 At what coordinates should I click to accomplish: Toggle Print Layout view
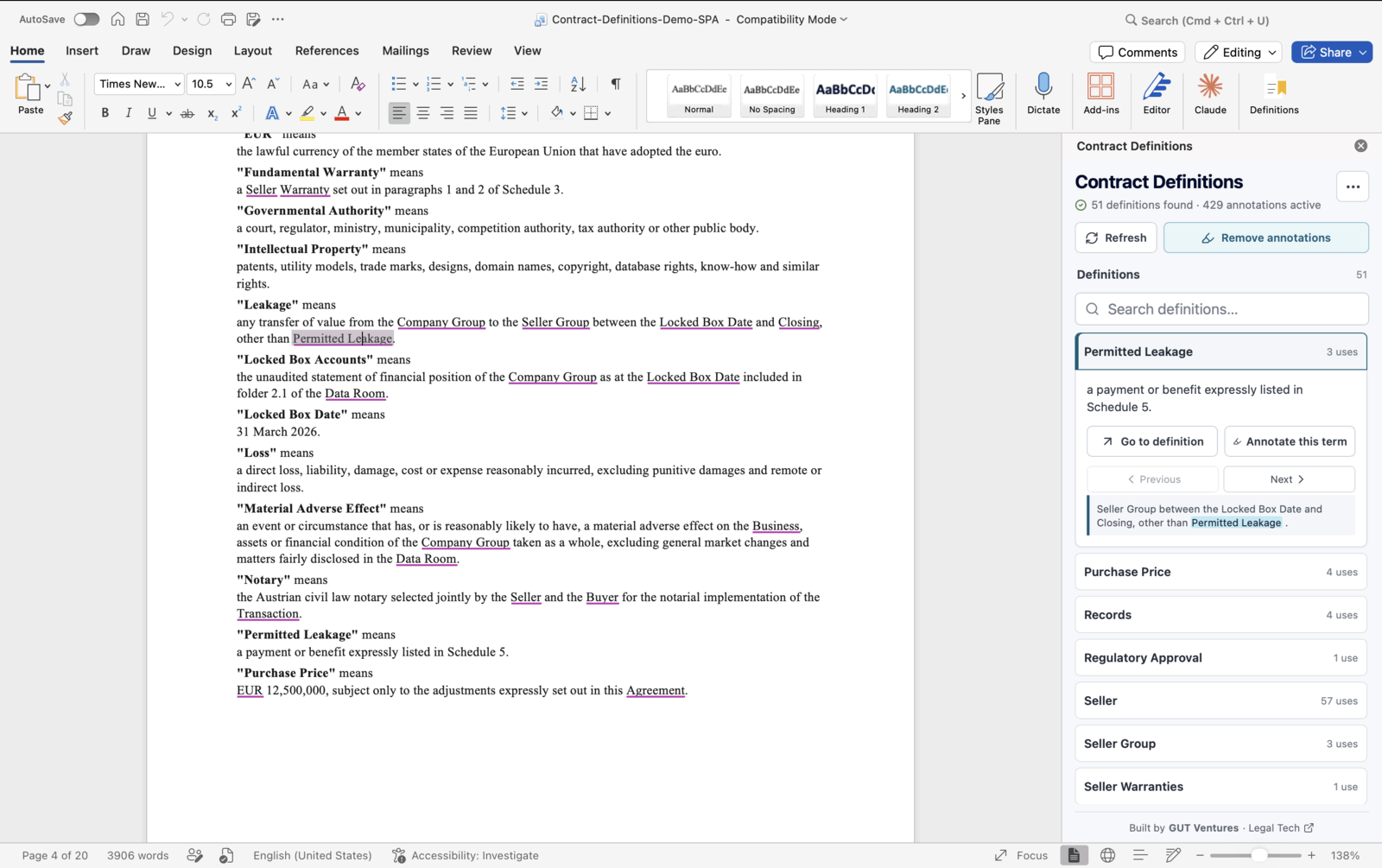(1074, 855)
